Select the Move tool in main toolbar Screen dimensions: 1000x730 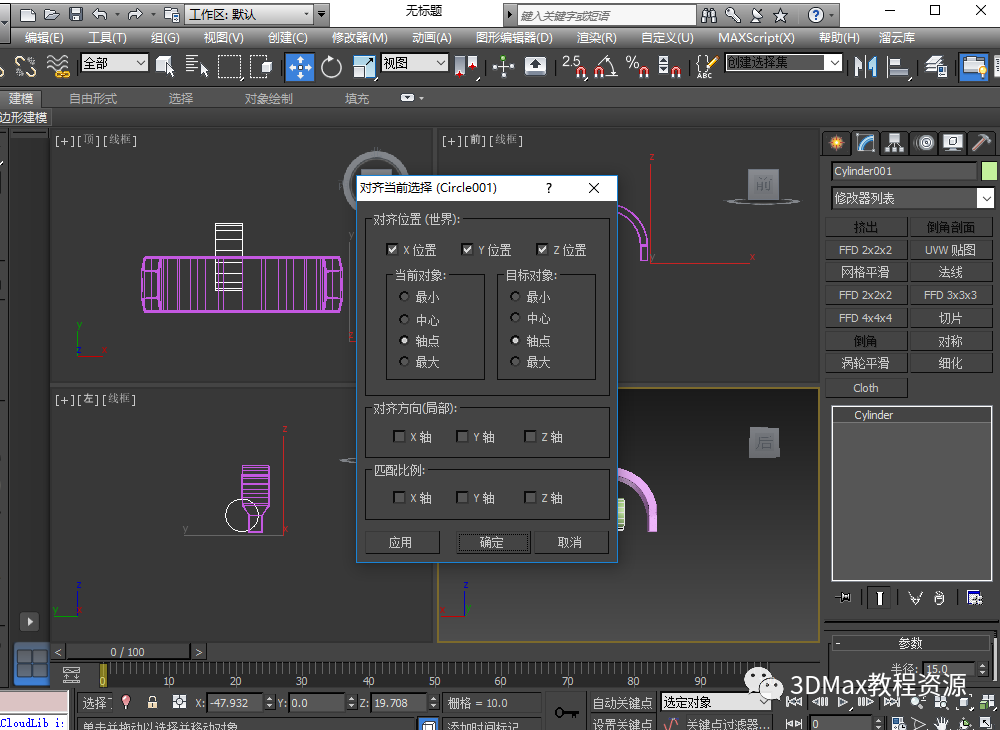coord(300,66)
